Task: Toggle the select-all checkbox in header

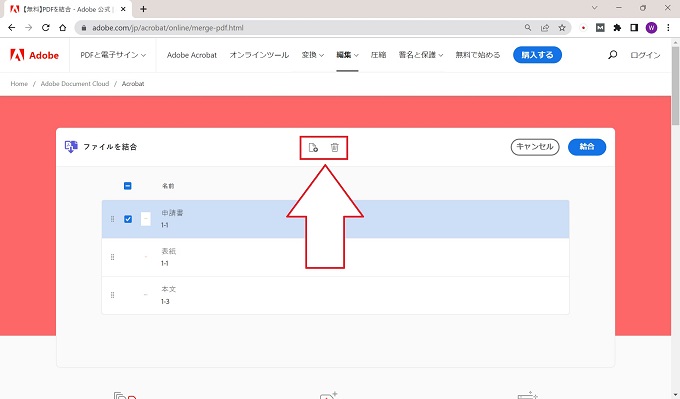Action: click(128, 186)
